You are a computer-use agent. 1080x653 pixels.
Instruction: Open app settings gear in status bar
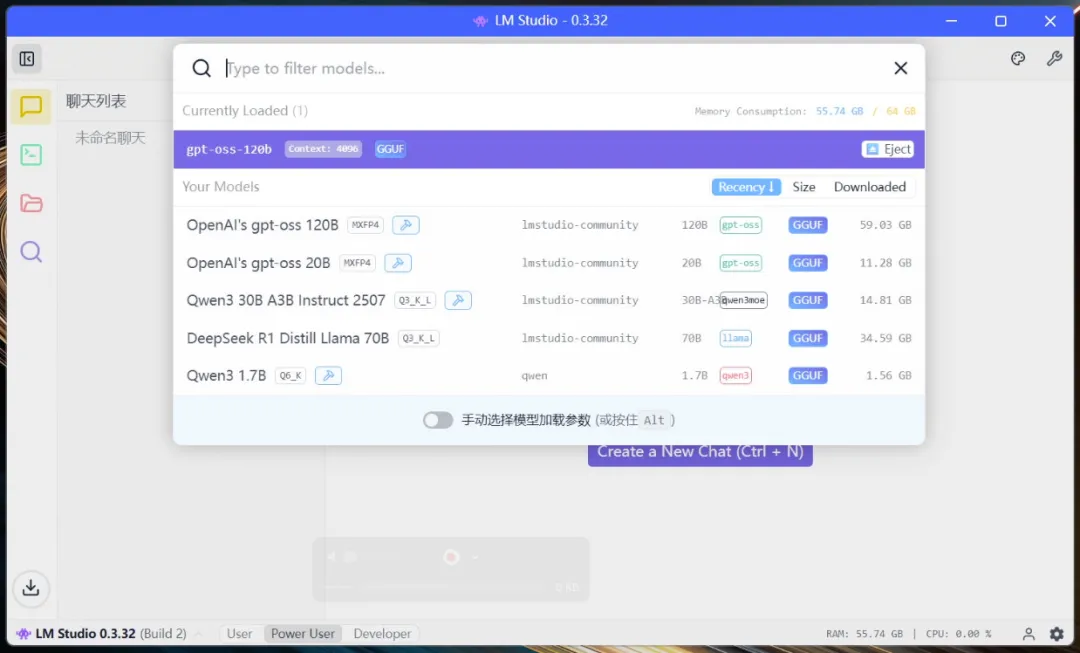(x=1057, y=634)
